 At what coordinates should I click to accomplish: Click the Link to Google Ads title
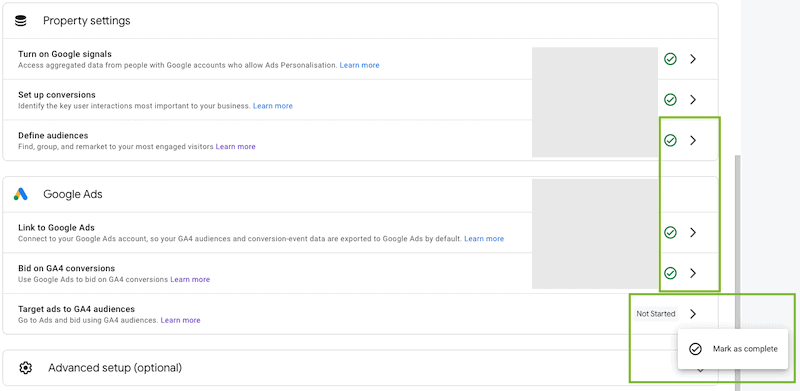56,228
